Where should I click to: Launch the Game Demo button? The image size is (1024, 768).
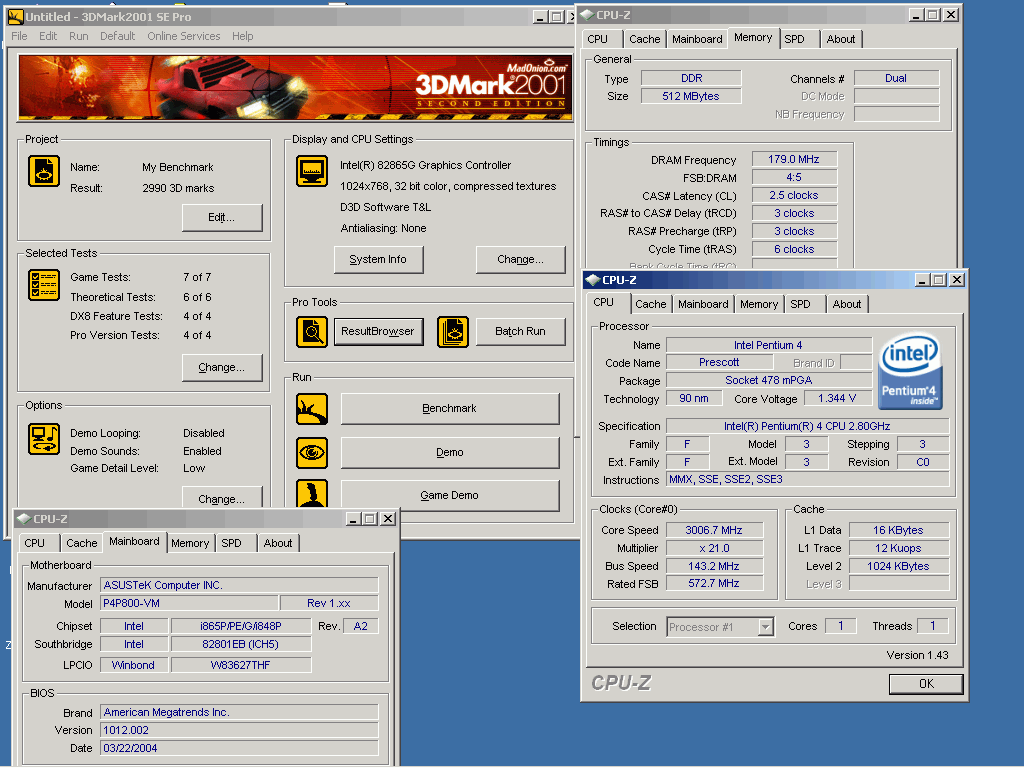coord(450,495)
